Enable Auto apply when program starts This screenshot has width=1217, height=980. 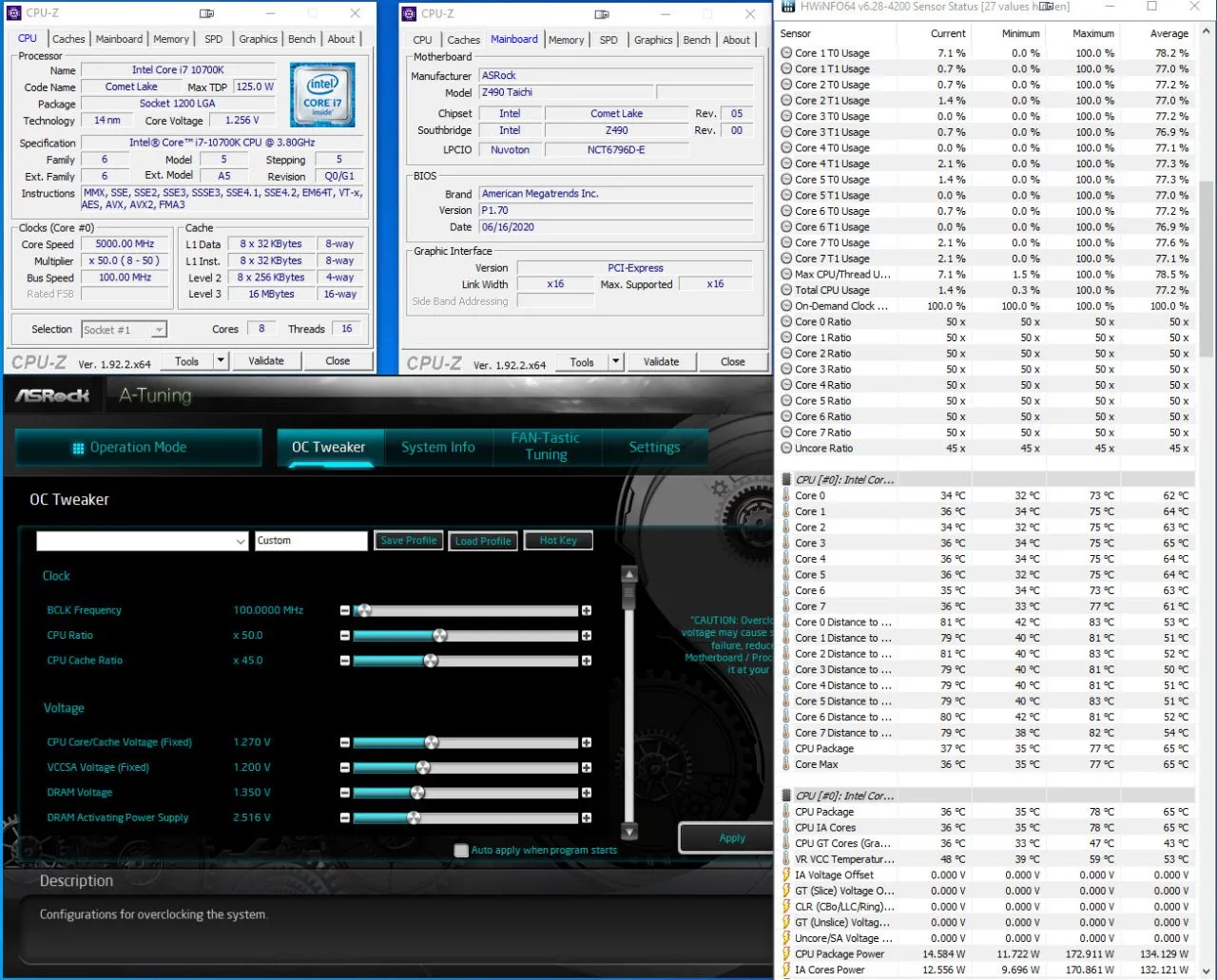(462, 851)
